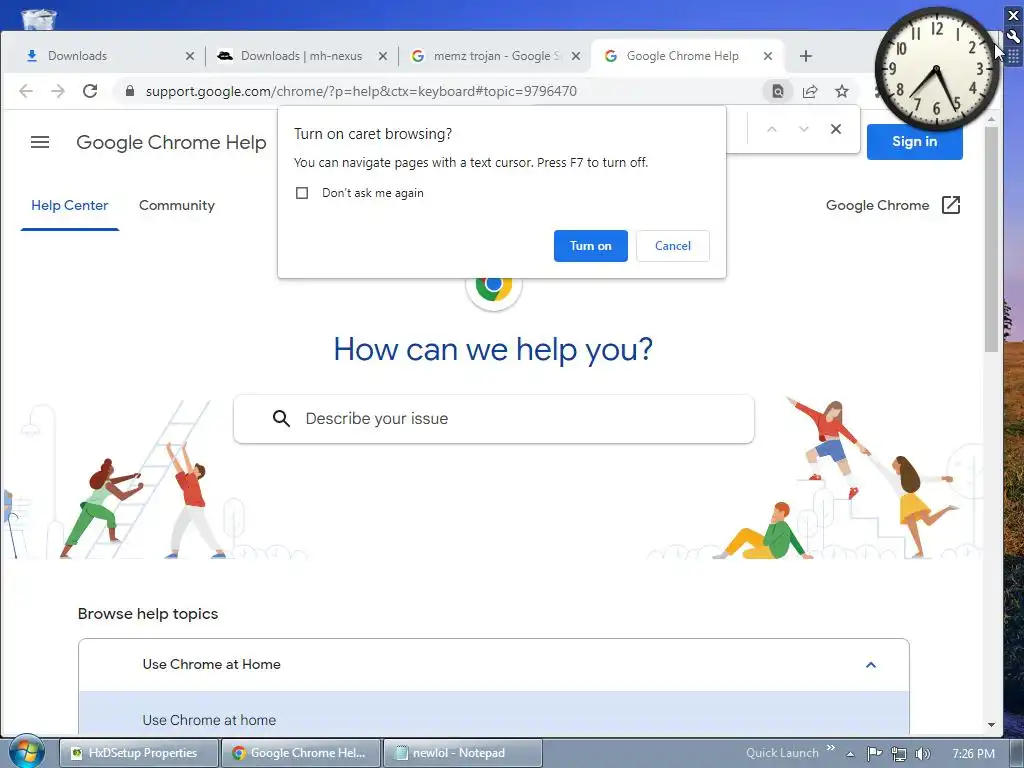The image size is (1024, 768).
Task: Open a new tab with plus button
Action: pyautogui.click(x=806, y=56)
